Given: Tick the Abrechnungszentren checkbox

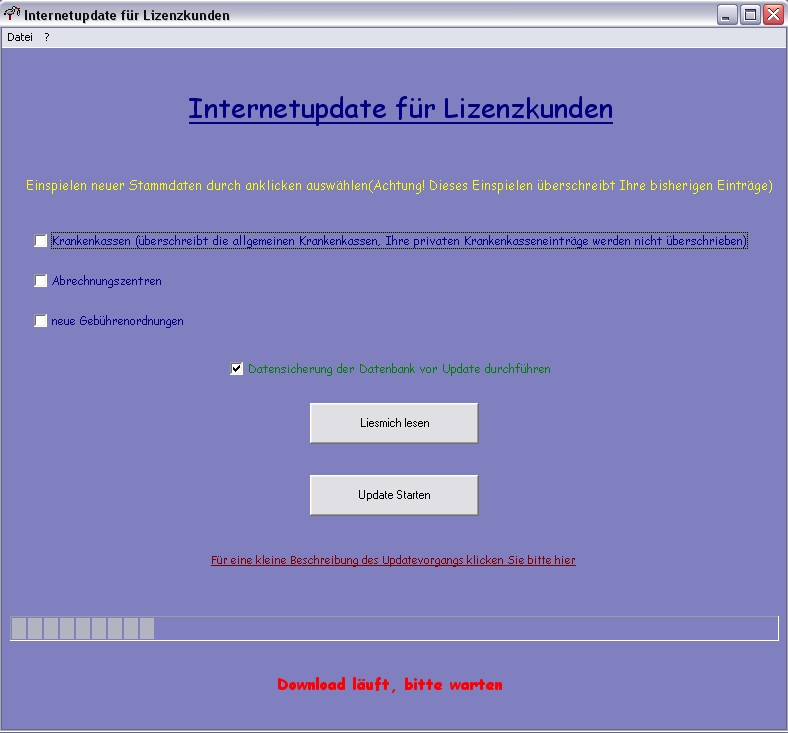Looking at the screenshot, I should pyautogui.click(x=41, y=281).
